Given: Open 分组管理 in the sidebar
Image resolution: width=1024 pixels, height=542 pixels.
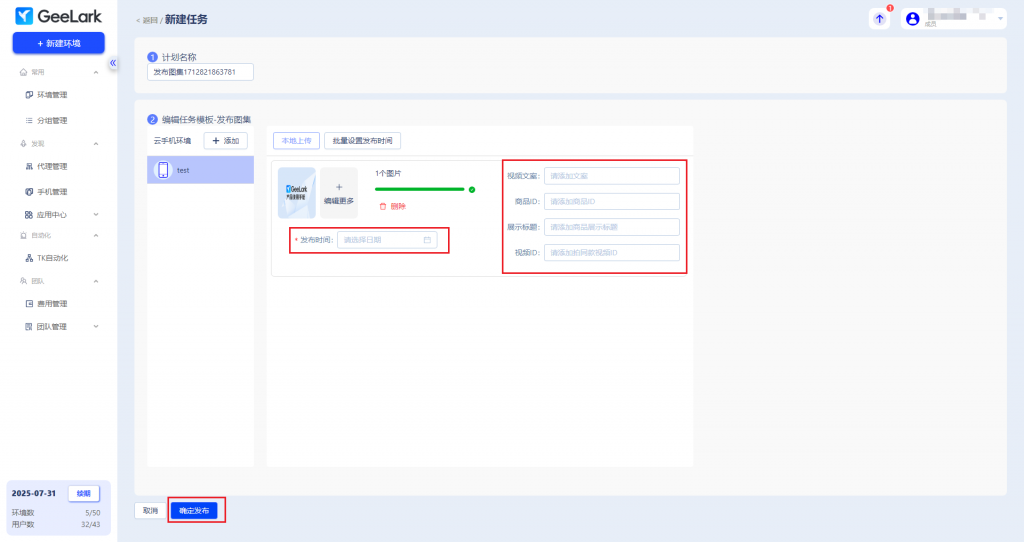Looking at the screenshot, I should [x=52, y=121].
